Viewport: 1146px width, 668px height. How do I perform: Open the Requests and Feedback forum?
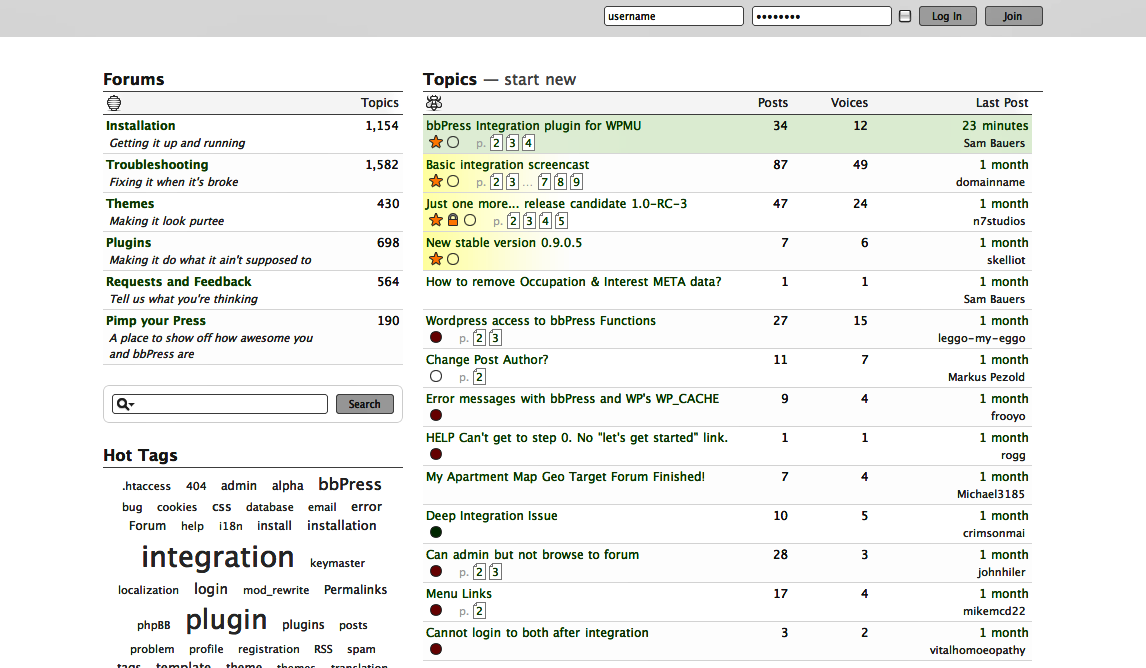click(x=178, y=281)
